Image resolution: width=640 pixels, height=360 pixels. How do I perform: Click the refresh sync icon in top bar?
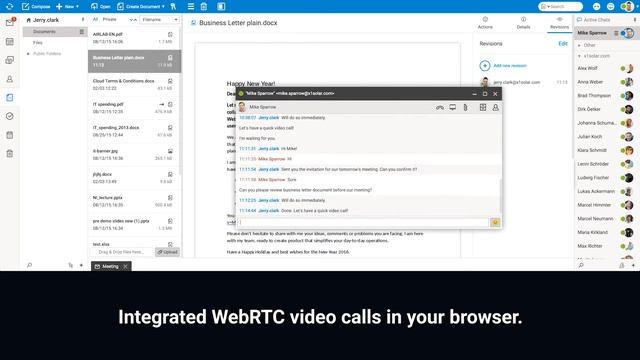click(x=9, y=6)
